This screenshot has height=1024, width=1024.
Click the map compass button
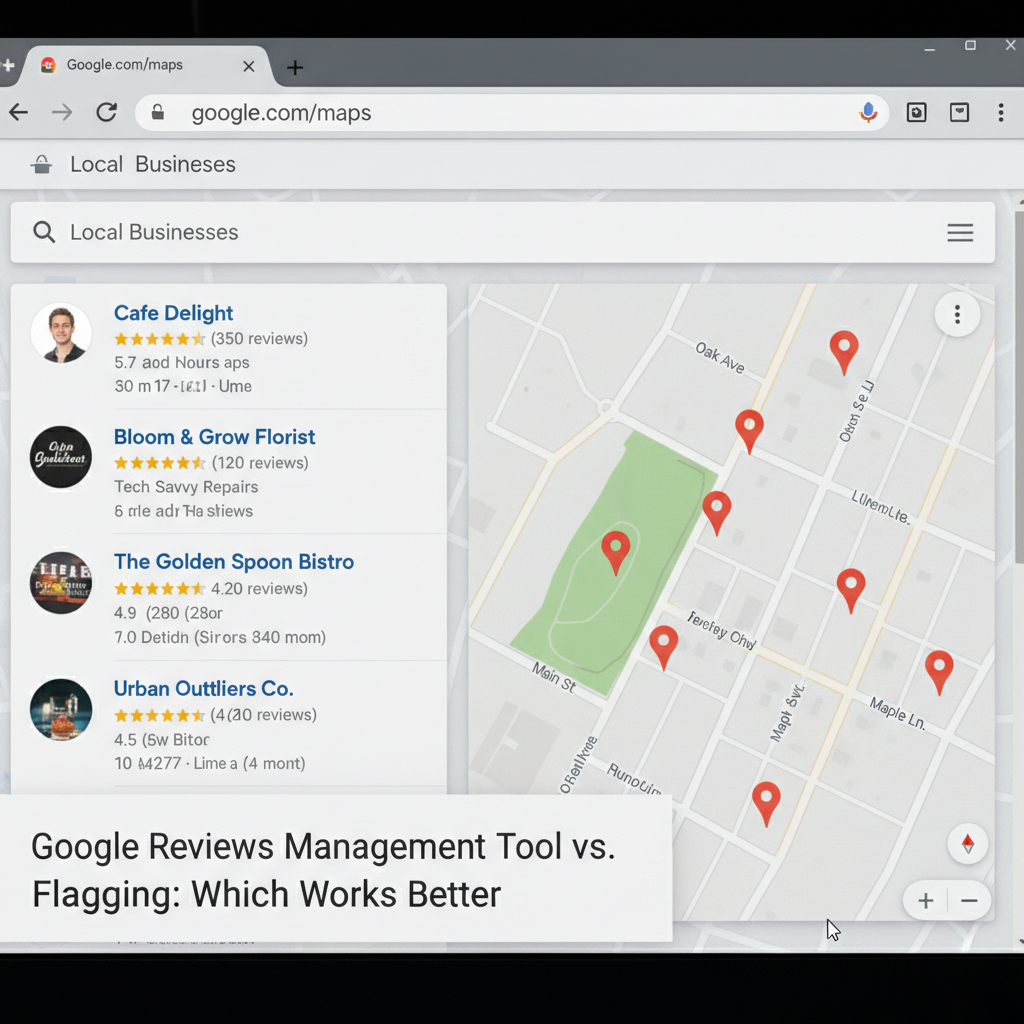click(x=968, y=844)
